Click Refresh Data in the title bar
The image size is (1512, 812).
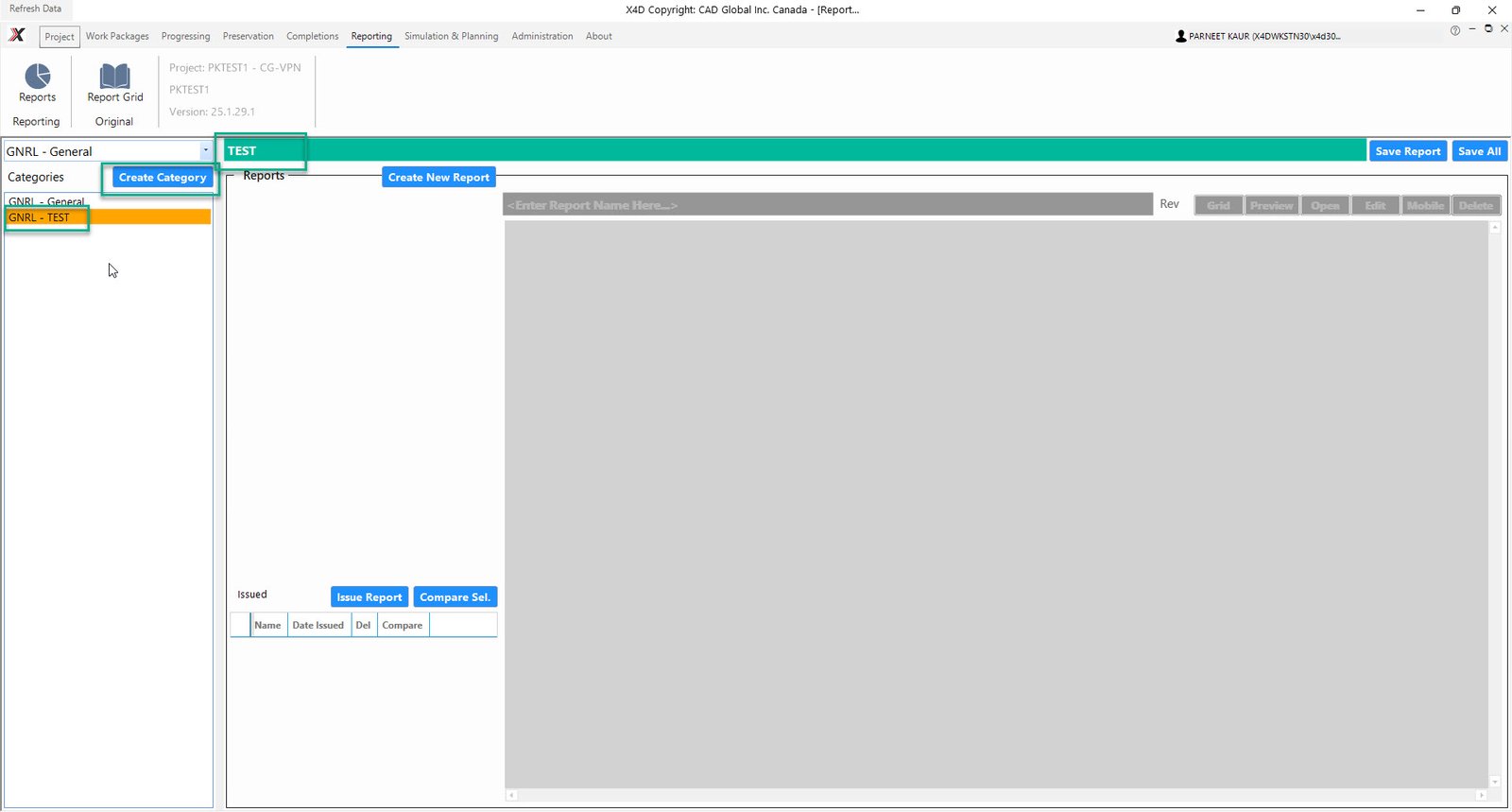coord(35,9)
